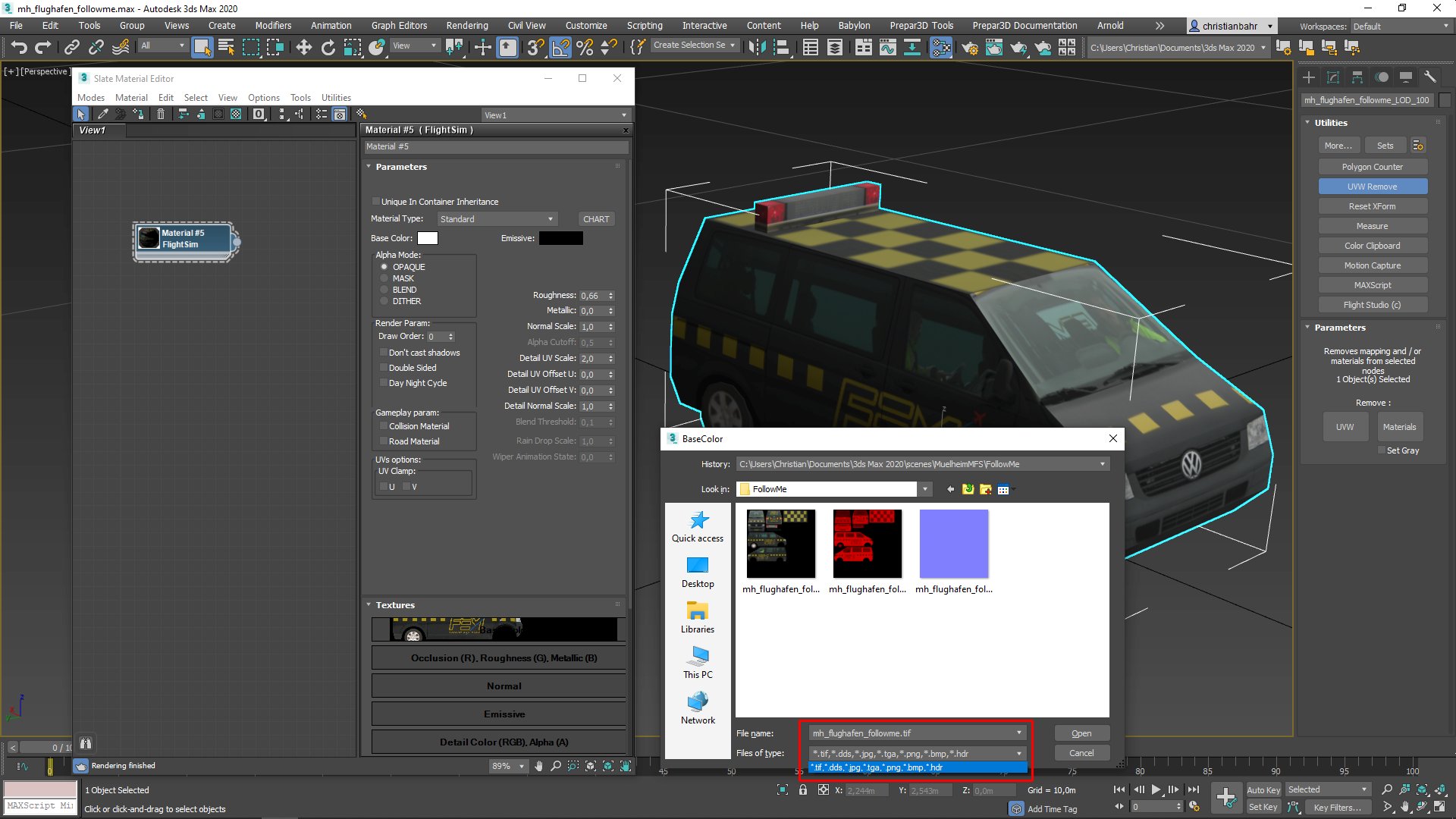Select the Pick Material eyedropper in Slate editor
Viewport: 1456px width, 819px height.
pos(102,115)
